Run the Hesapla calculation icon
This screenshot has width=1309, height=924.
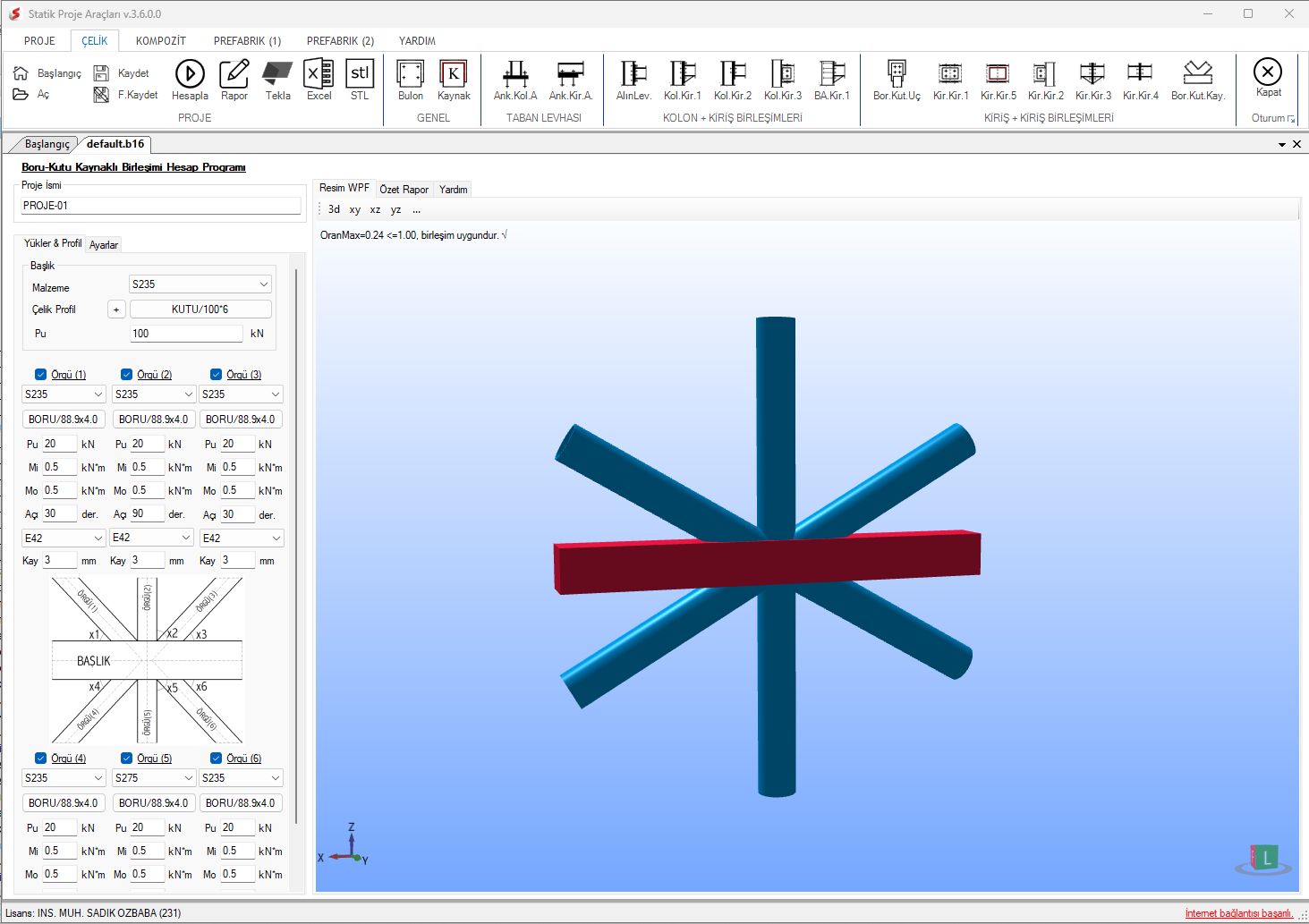pos(190,81)
